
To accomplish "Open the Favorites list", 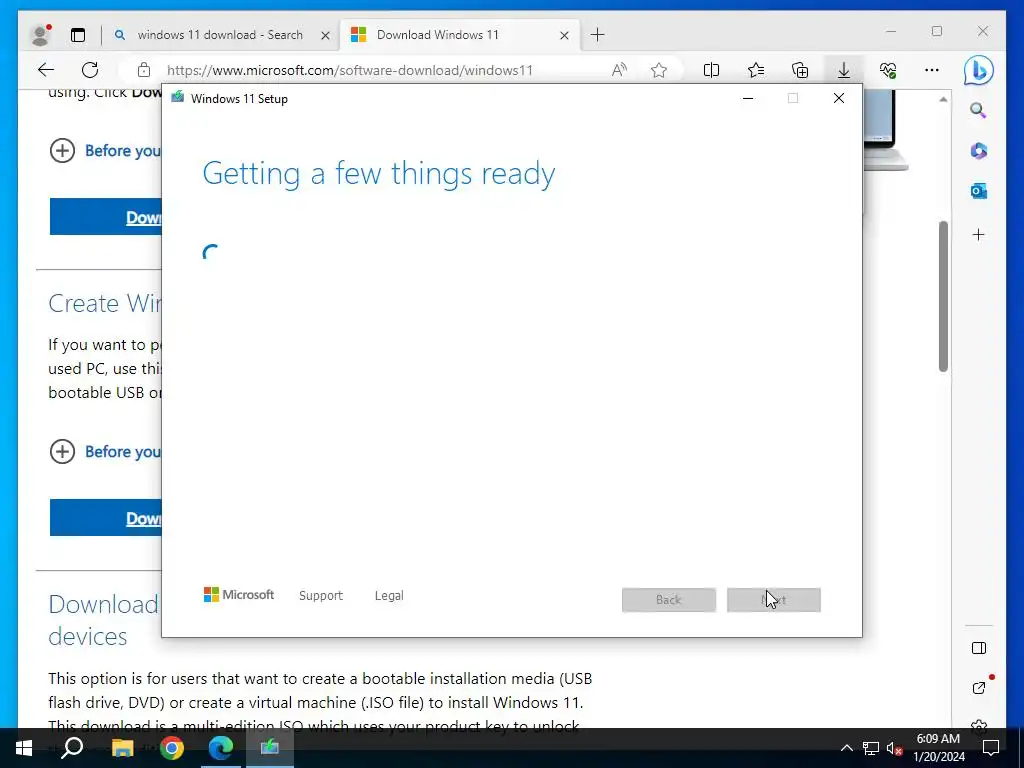I will [756, 70].
